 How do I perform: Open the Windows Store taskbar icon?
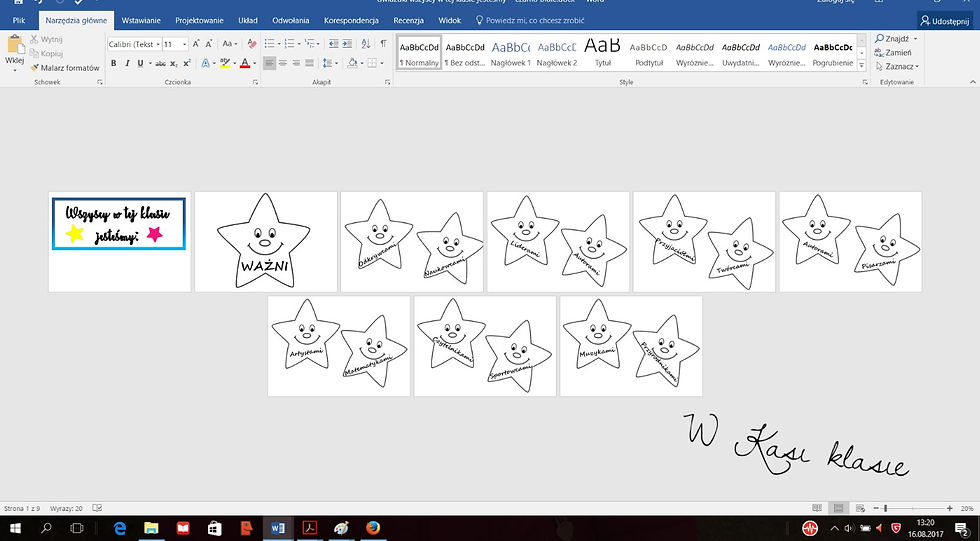[x=214, y=529]
